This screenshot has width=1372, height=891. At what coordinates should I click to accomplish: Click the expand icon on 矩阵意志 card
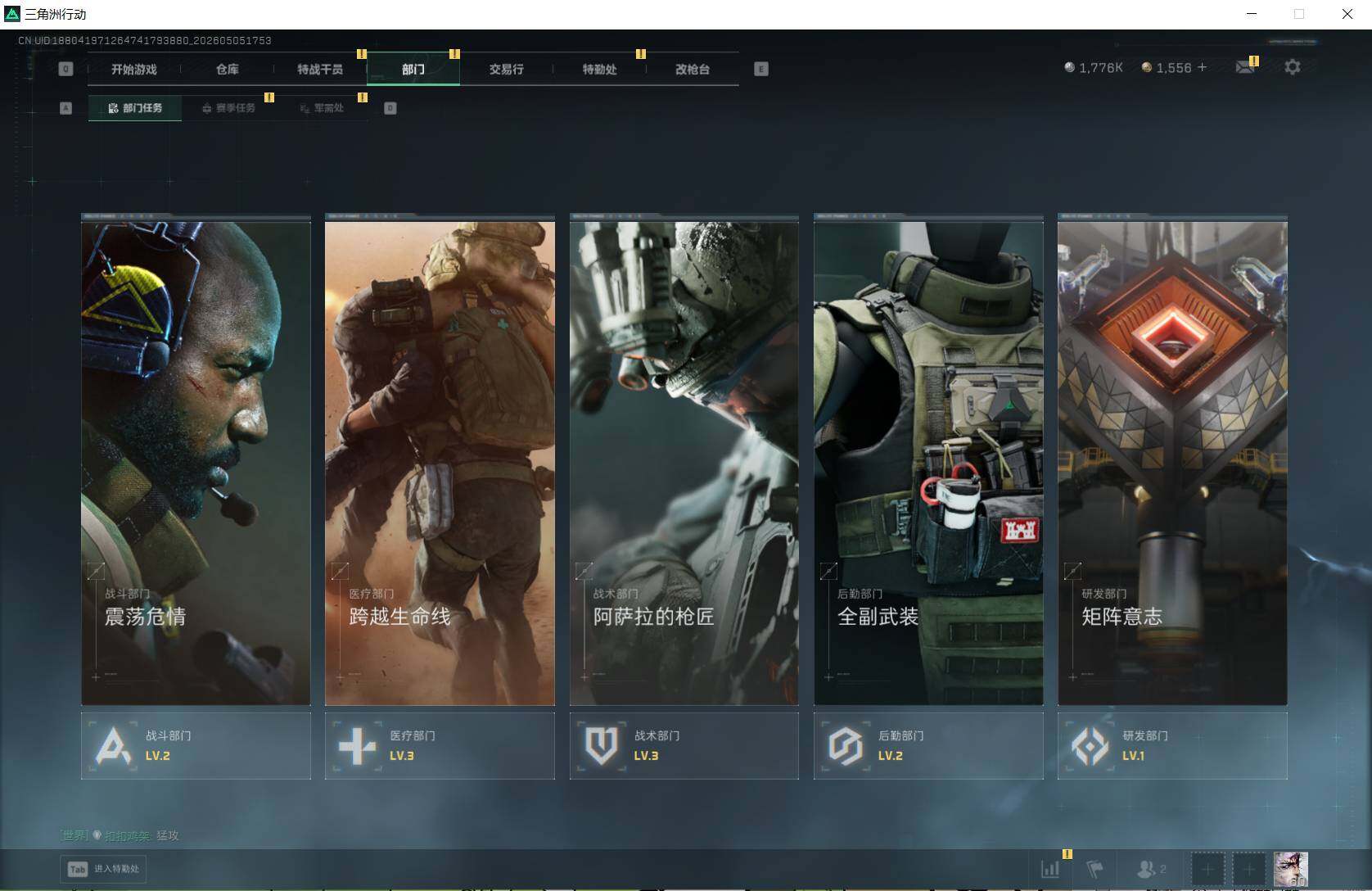1072,571
